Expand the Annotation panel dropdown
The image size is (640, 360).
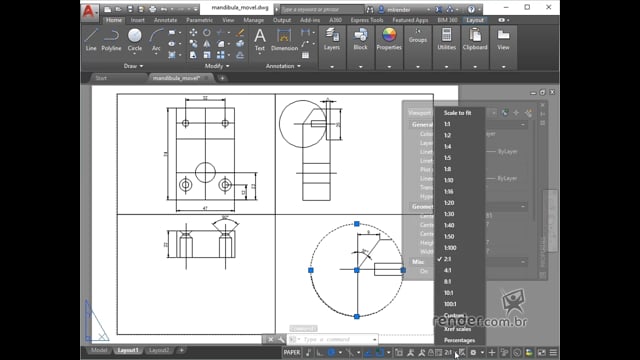(x=283, y=66)
